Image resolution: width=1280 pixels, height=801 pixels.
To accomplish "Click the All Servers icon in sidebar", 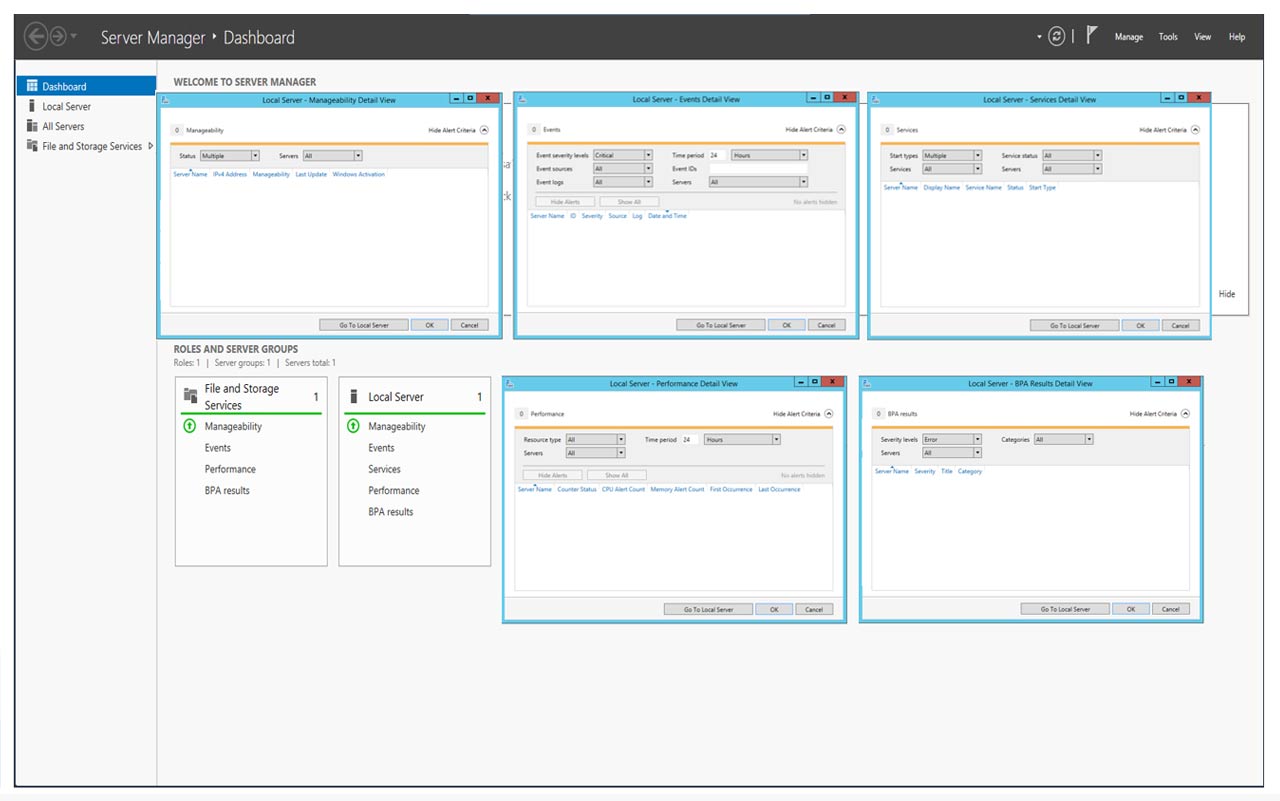I will pos(33,126).
